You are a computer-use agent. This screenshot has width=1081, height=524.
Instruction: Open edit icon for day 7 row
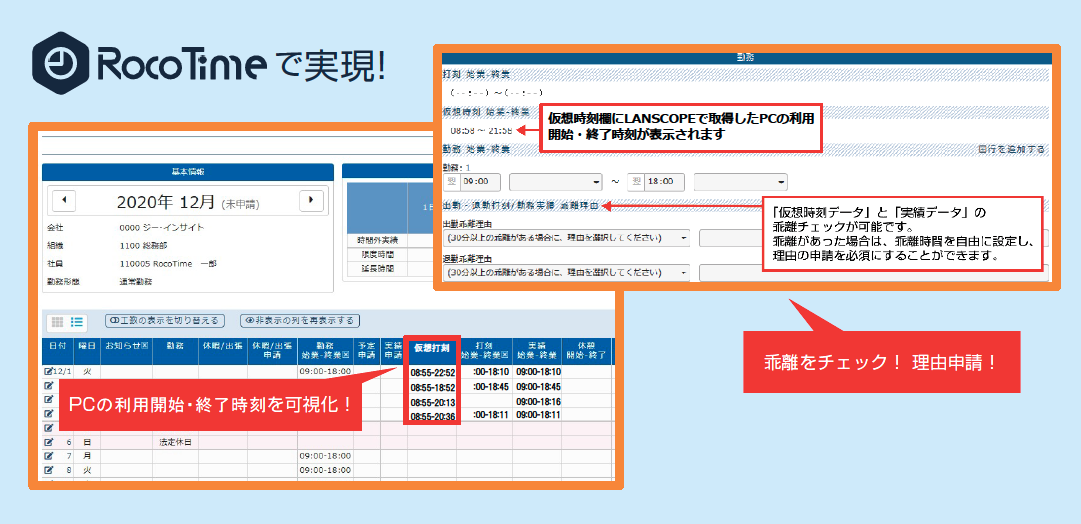tap(48, 456)
